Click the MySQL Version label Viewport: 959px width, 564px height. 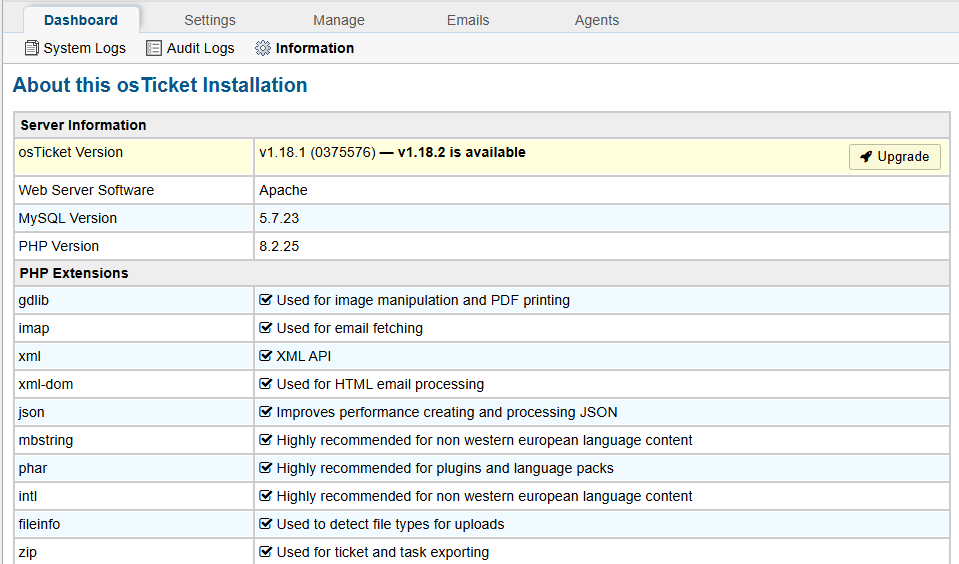point(68,218)
